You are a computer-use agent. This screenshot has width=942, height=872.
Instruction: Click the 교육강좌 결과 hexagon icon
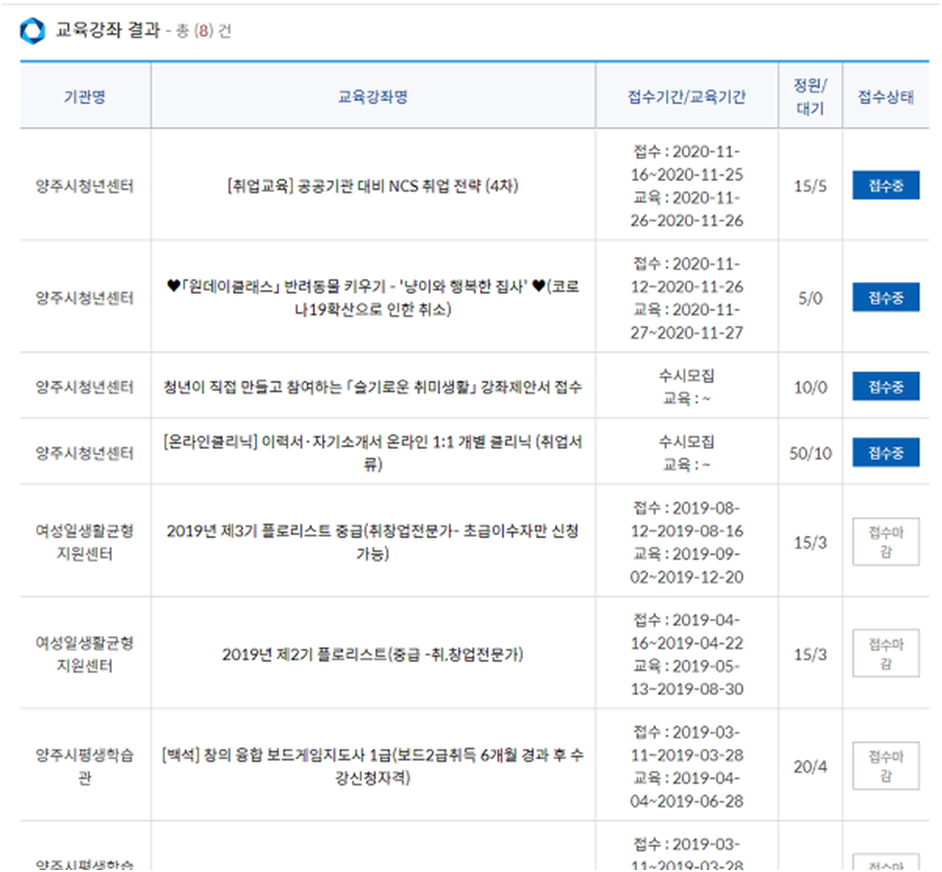[x=32, y=31]
